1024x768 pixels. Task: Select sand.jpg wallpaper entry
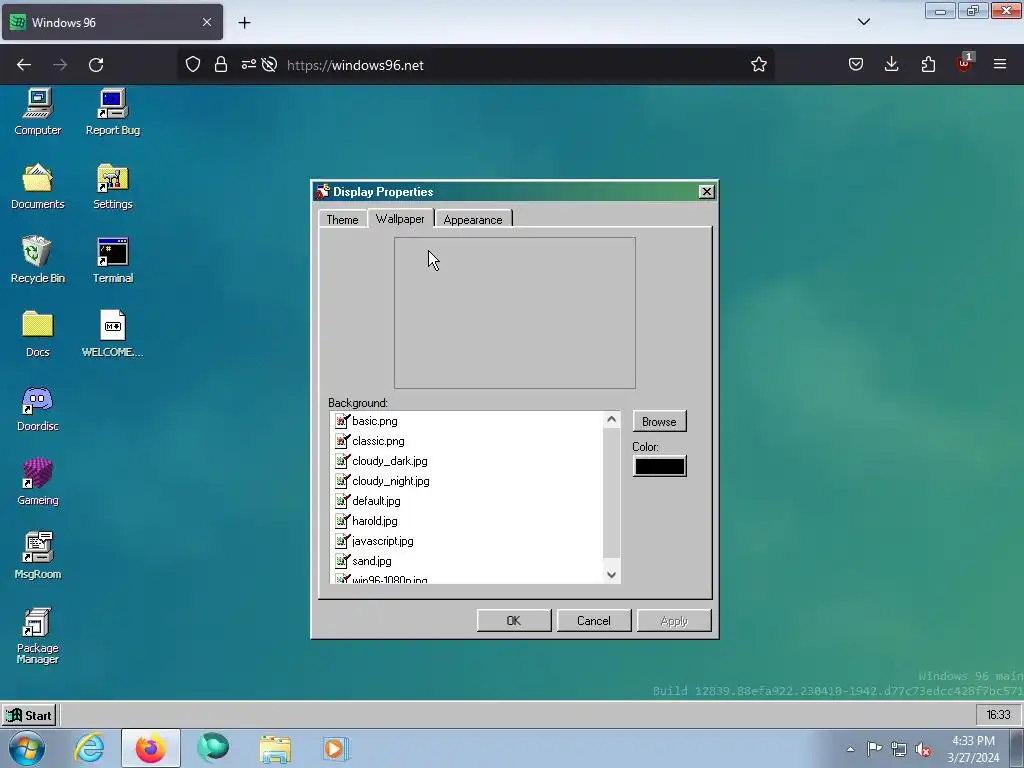[x=468, y=561]
